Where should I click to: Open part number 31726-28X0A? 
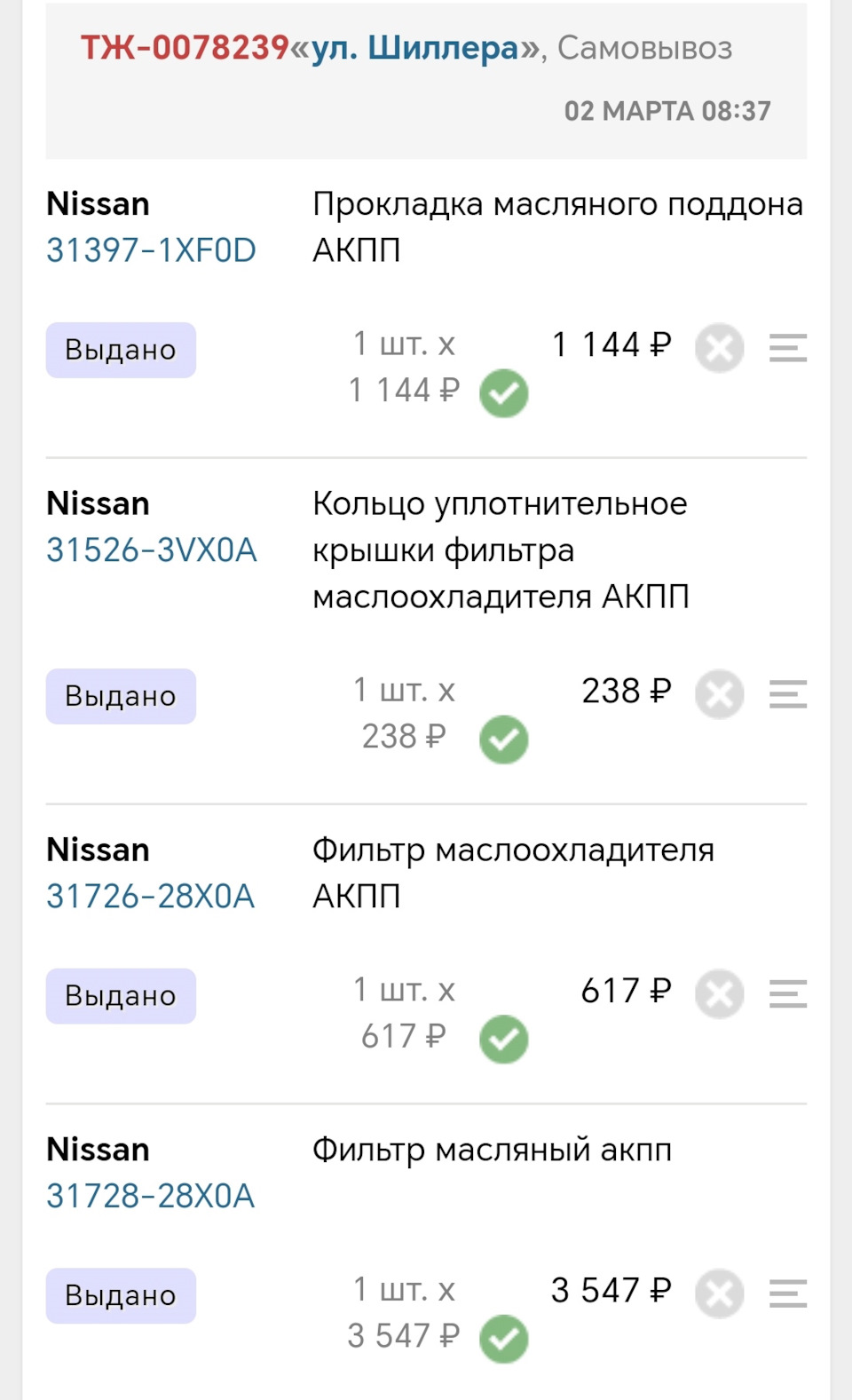(150, 897)
